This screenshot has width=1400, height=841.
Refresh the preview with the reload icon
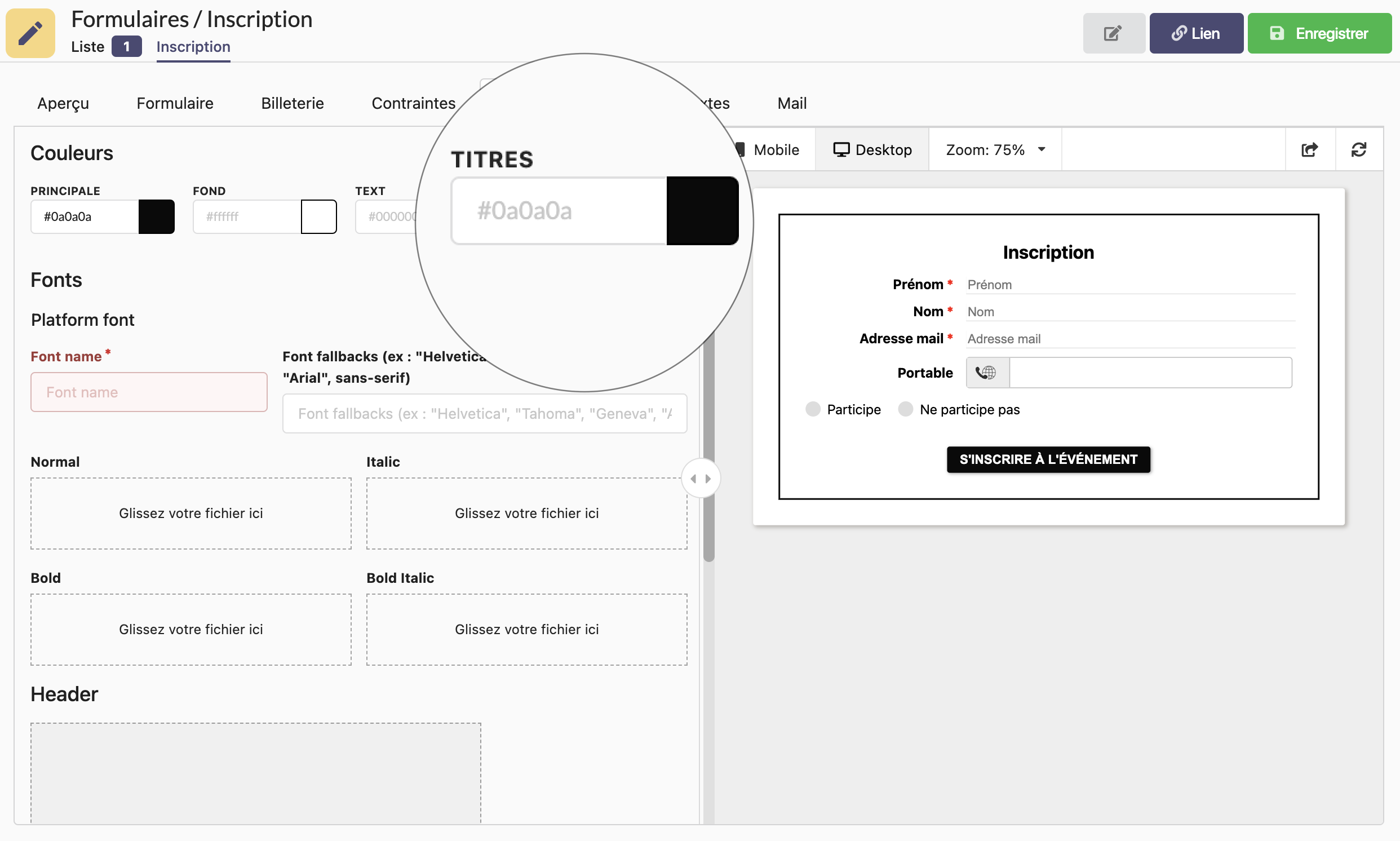[x=1359, y=149]
